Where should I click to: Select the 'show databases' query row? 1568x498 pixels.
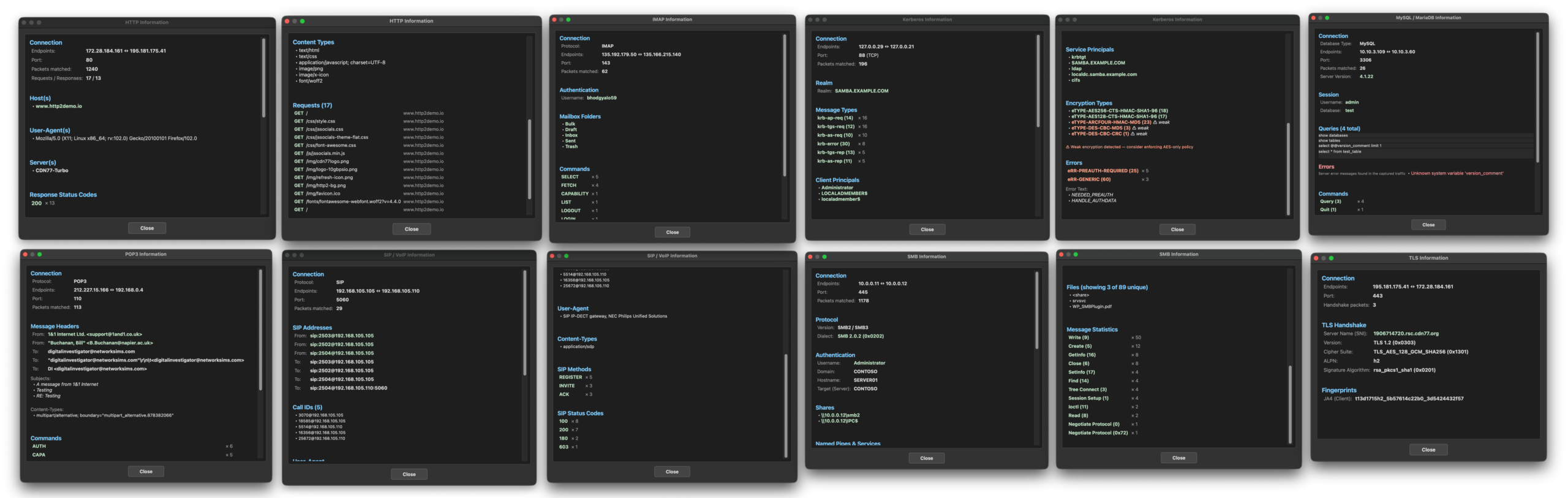pos(1425,135)
